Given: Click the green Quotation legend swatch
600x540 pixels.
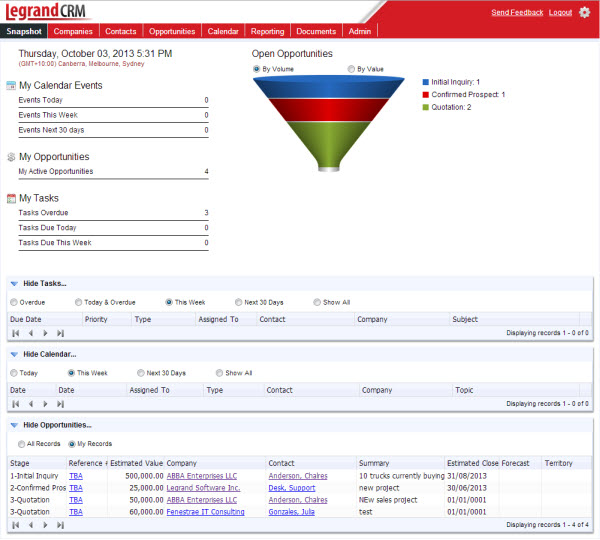Looking at the screenshot, I should [425, 107].
